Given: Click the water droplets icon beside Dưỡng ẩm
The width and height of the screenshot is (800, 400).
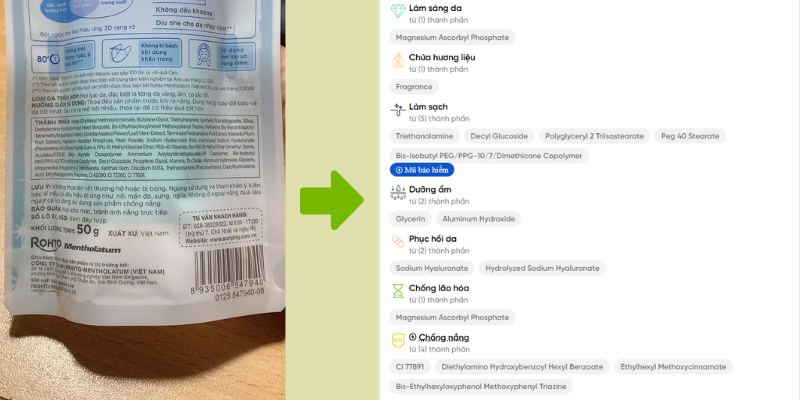Looking at the screenshot, I should [398, 192].
